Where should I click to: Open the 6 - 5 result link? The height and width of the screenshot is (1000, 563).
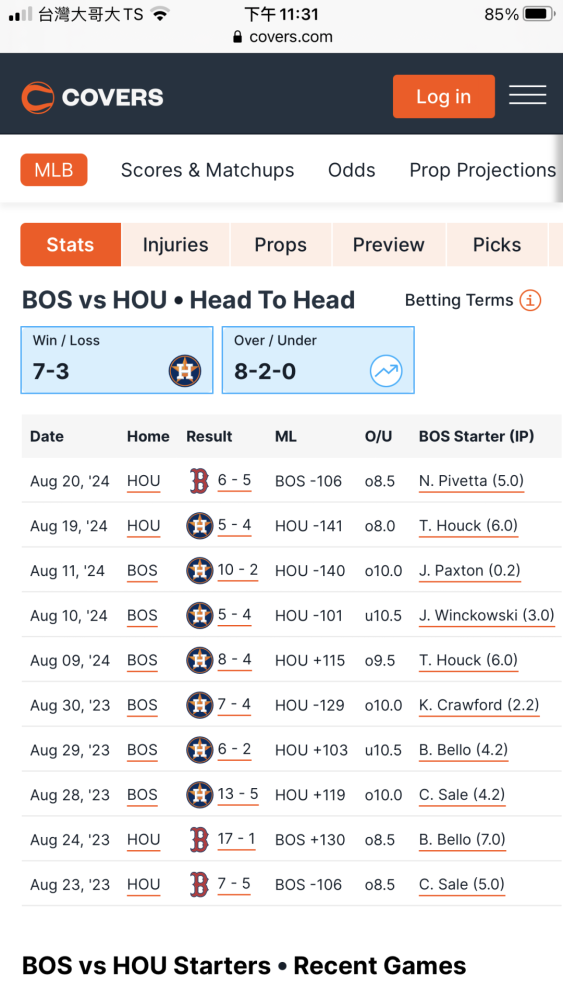[x=234, y=480]
